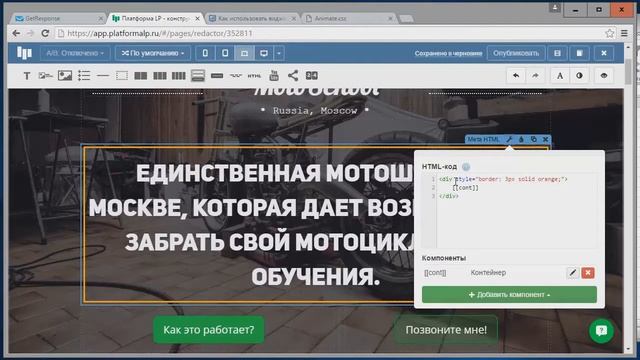Expand more device view options arrow
Image resolution: width=640 pixels, height=360 pixels.
(x=279, y=53)
